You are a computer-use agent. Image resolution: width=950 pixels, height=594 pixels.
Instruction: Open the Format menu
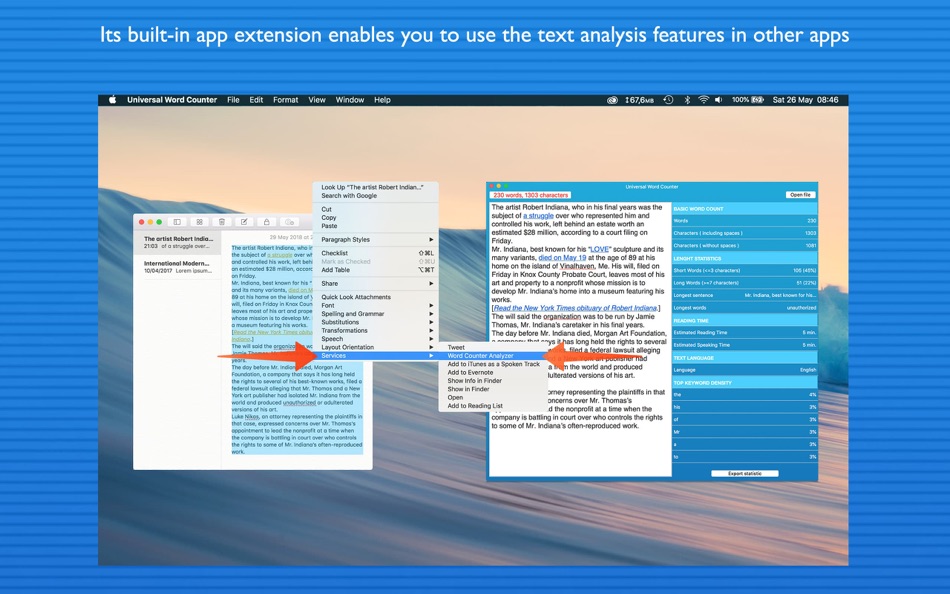click(x=285, y=100)
